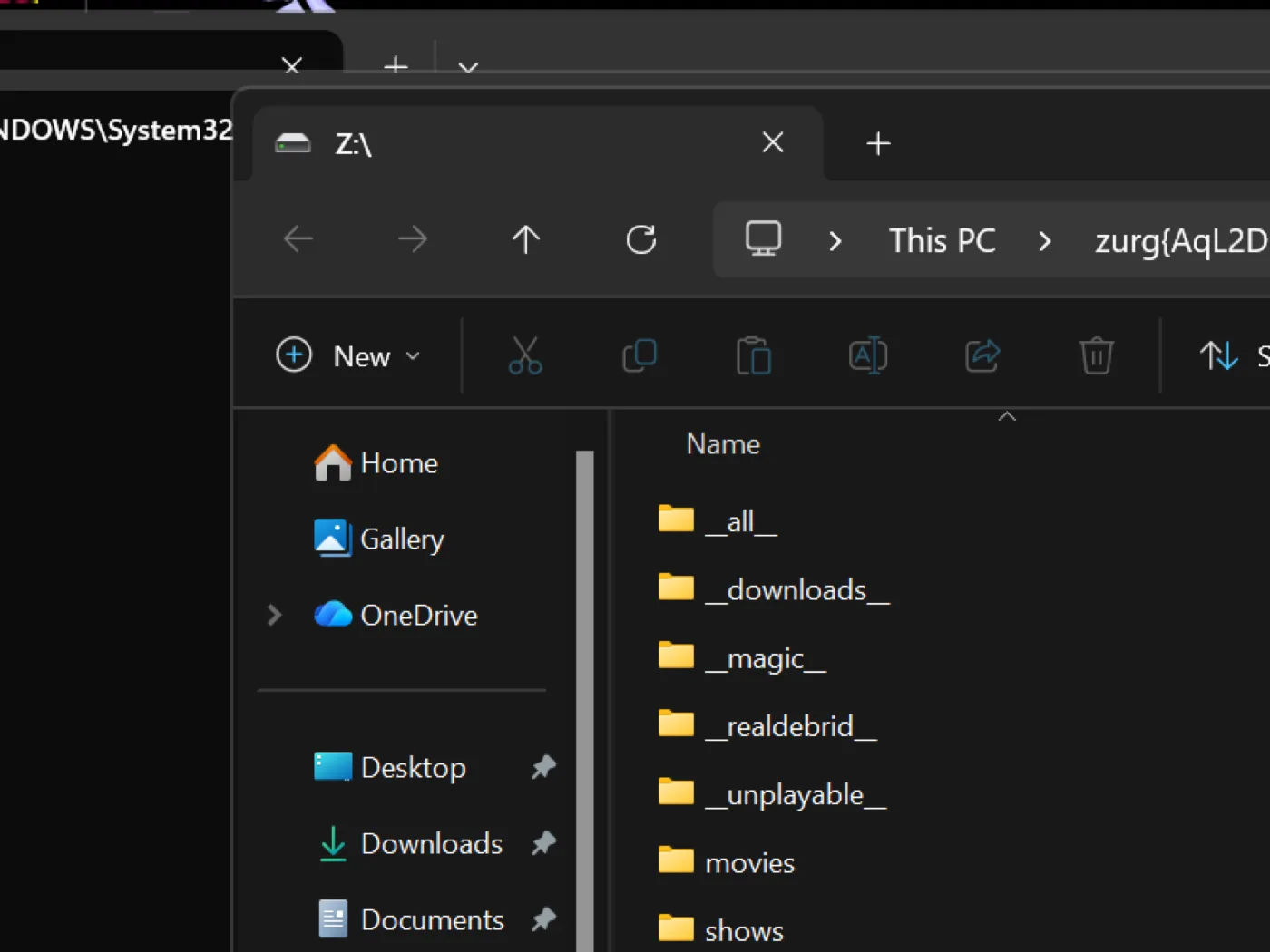Expand the OneDrive tree node
The height and width of the screenshot is (952, 1270).
[274, 616]
